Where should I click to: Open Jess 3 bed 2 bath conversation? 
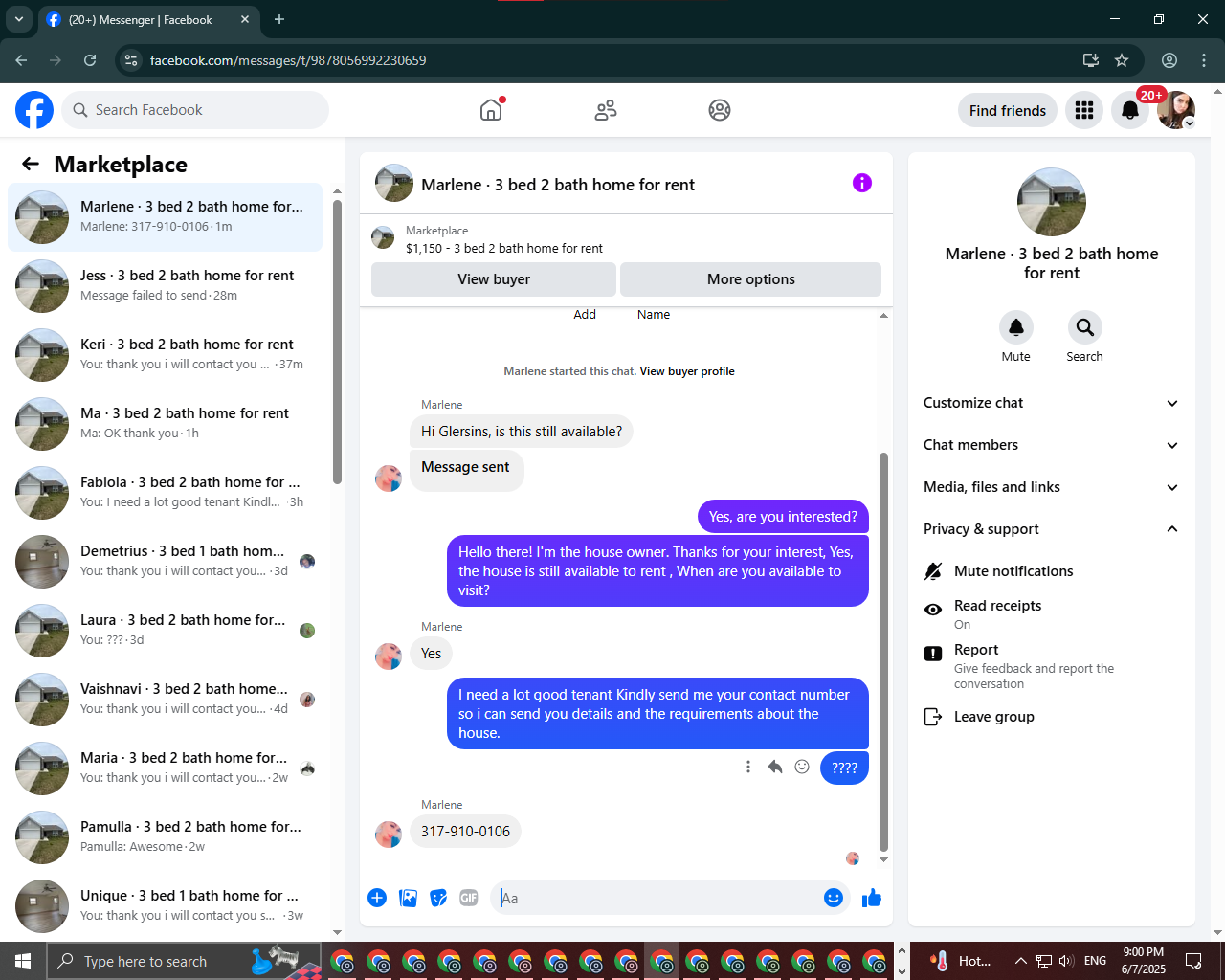point(166,285)
